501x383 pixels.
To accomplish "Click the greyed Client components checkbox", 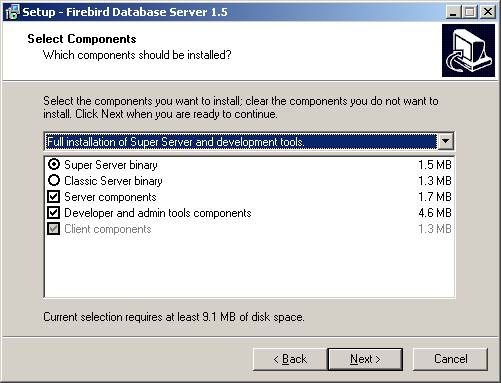I will click(54, 229).
